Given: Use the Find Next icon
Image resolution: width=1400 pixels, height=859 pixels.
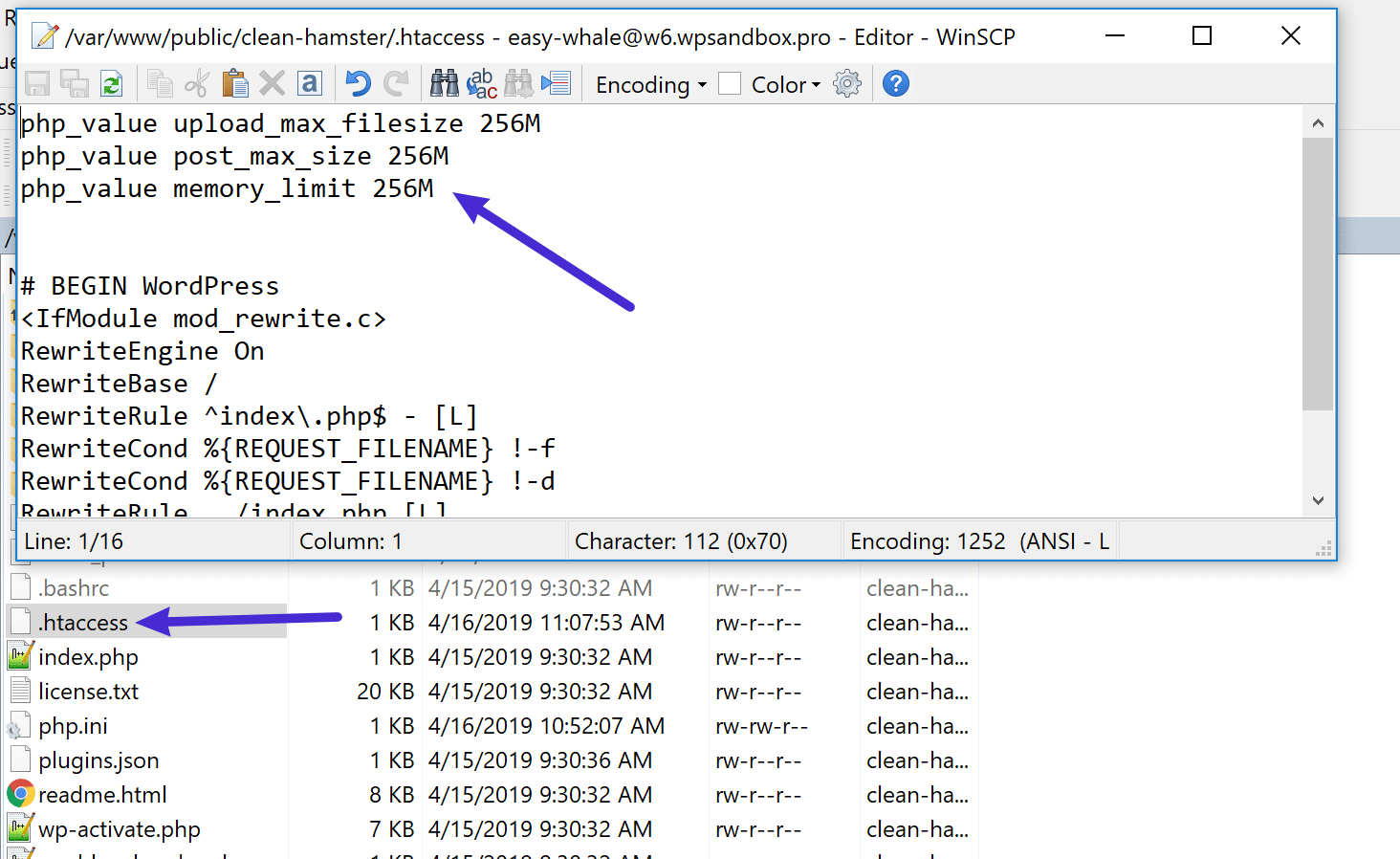Looking at the screenshot, I should pyautogui.click(x=518, y=83).
